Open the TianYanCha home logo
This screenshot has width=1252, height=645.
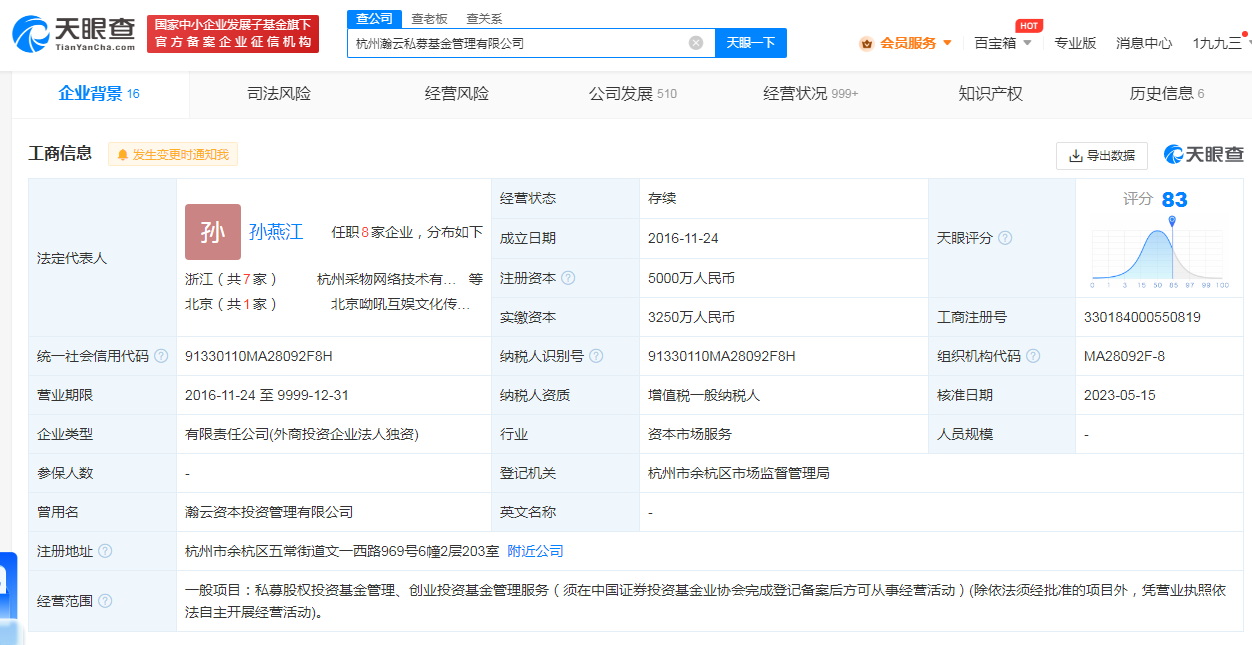74,34
